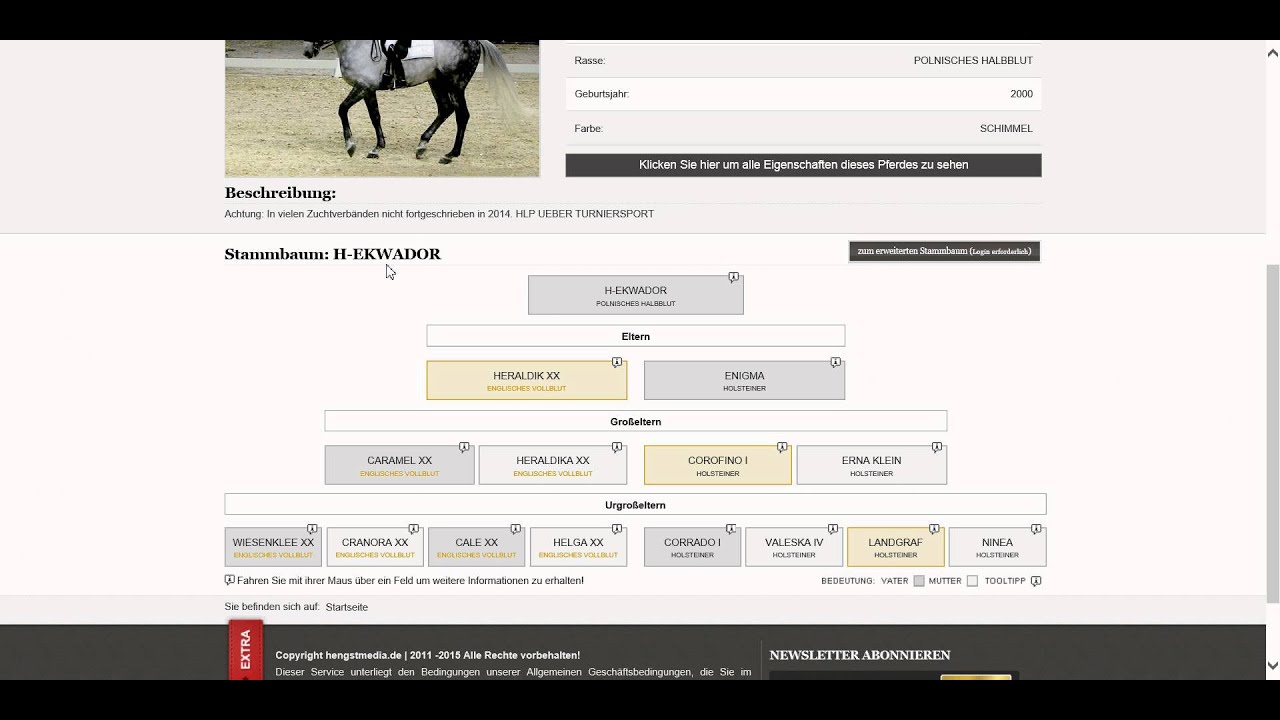
Task: Click the Eltern section header
Action: pyautogui.click(x=636, y=336)
